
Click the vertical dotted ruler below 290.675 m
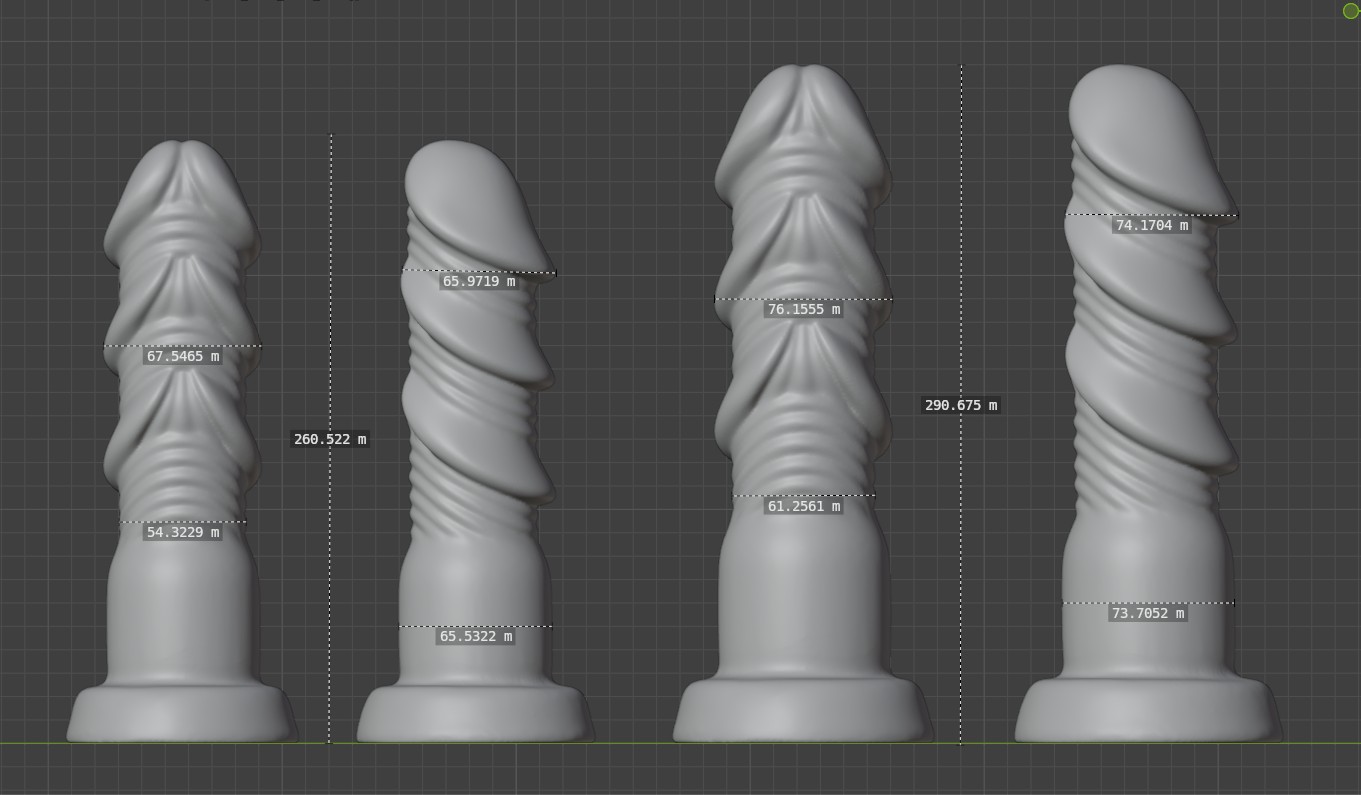click(961, 580)
